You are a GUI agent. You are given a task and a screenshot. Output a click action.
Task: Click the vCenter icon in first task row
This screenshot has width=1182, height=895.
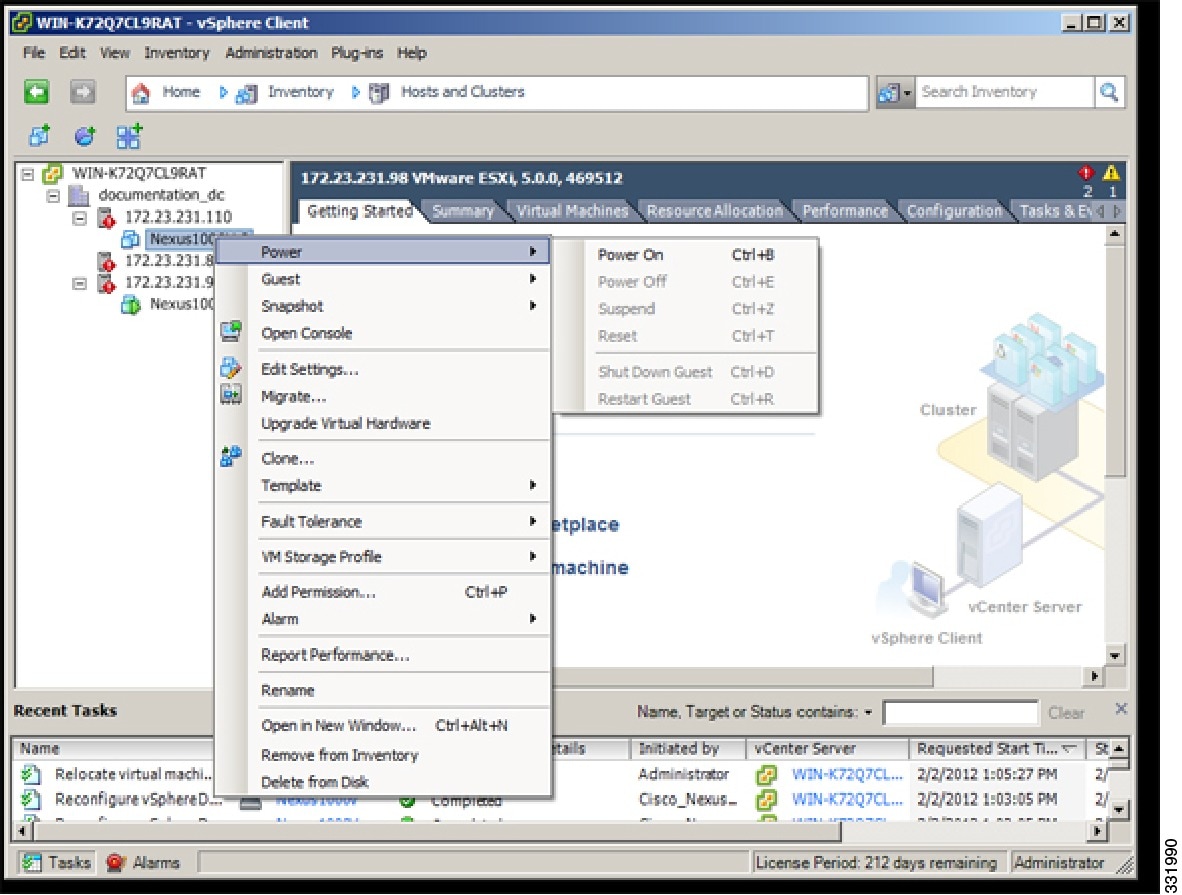767,774
